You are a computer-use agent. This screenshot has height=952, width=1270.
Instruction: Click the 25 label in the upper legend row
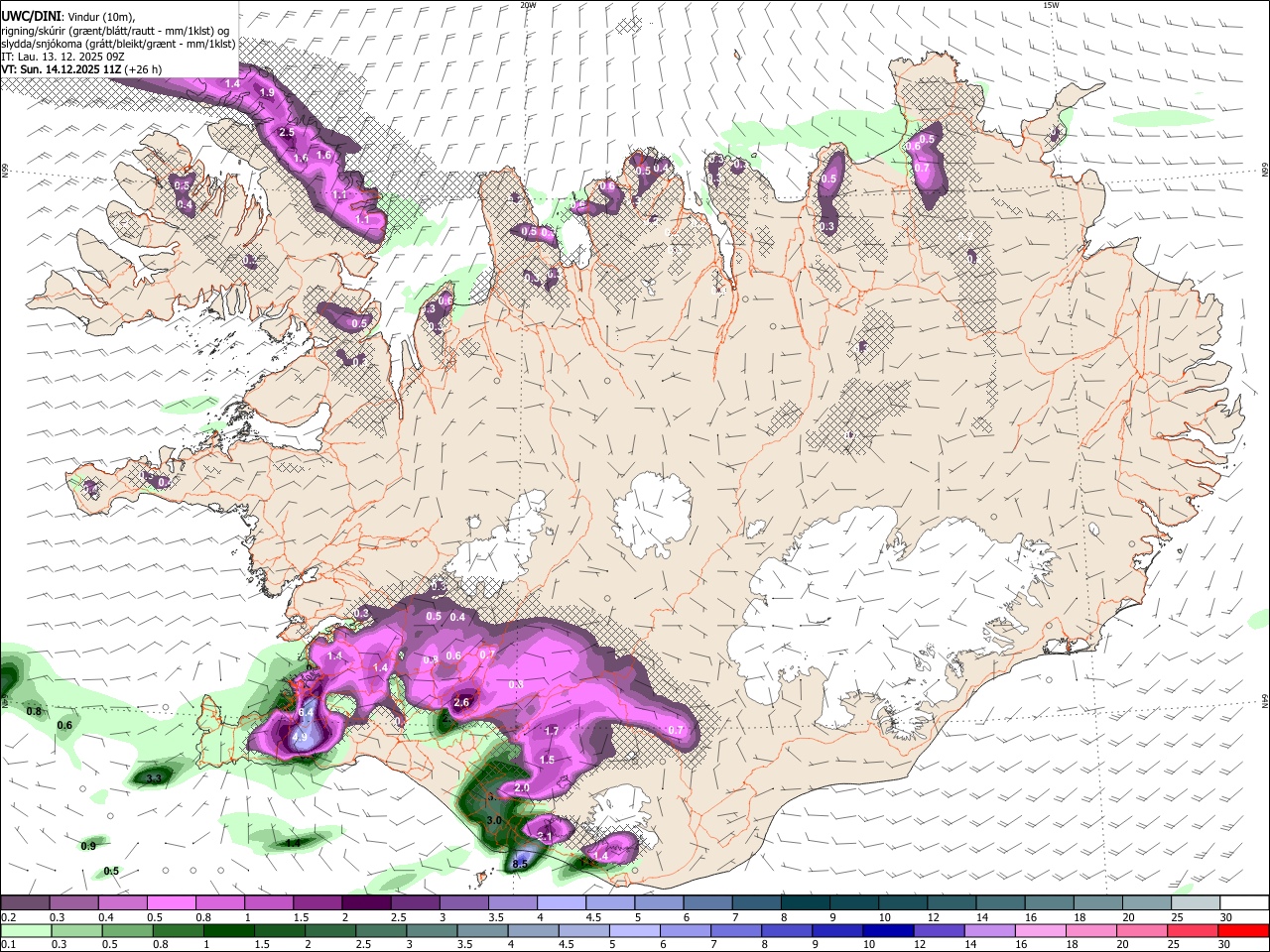(x=1176, y=917)
